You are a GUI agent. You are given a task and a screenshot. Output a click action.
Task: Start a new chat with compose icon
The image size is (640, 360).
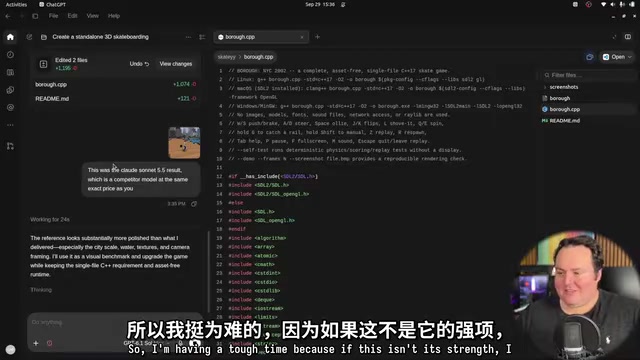coord(29,37)
